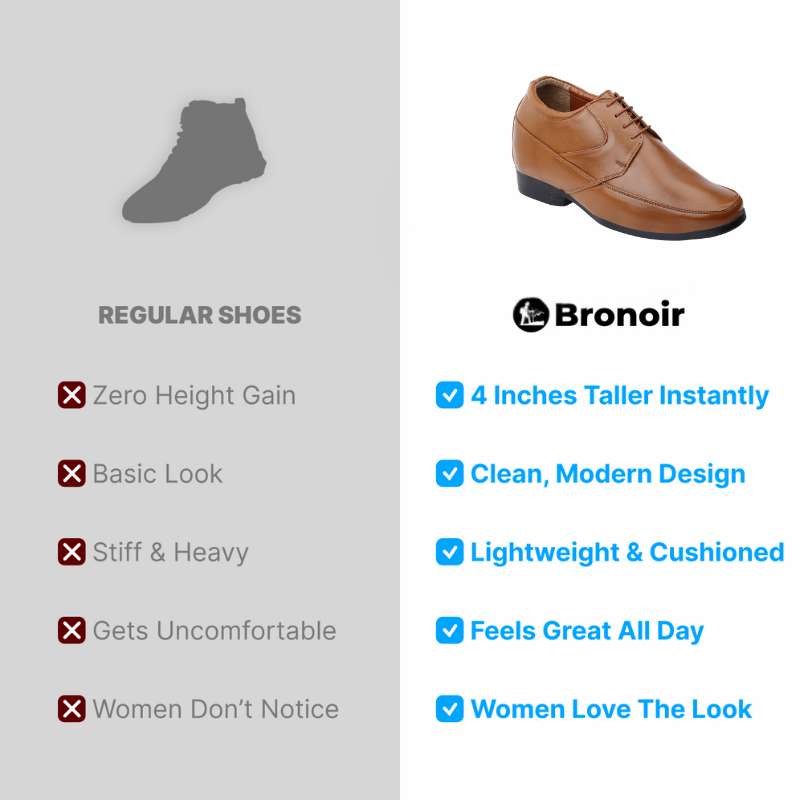Click the red X beside Women Don't Notice
800x800 pixels.
point(71,709)
